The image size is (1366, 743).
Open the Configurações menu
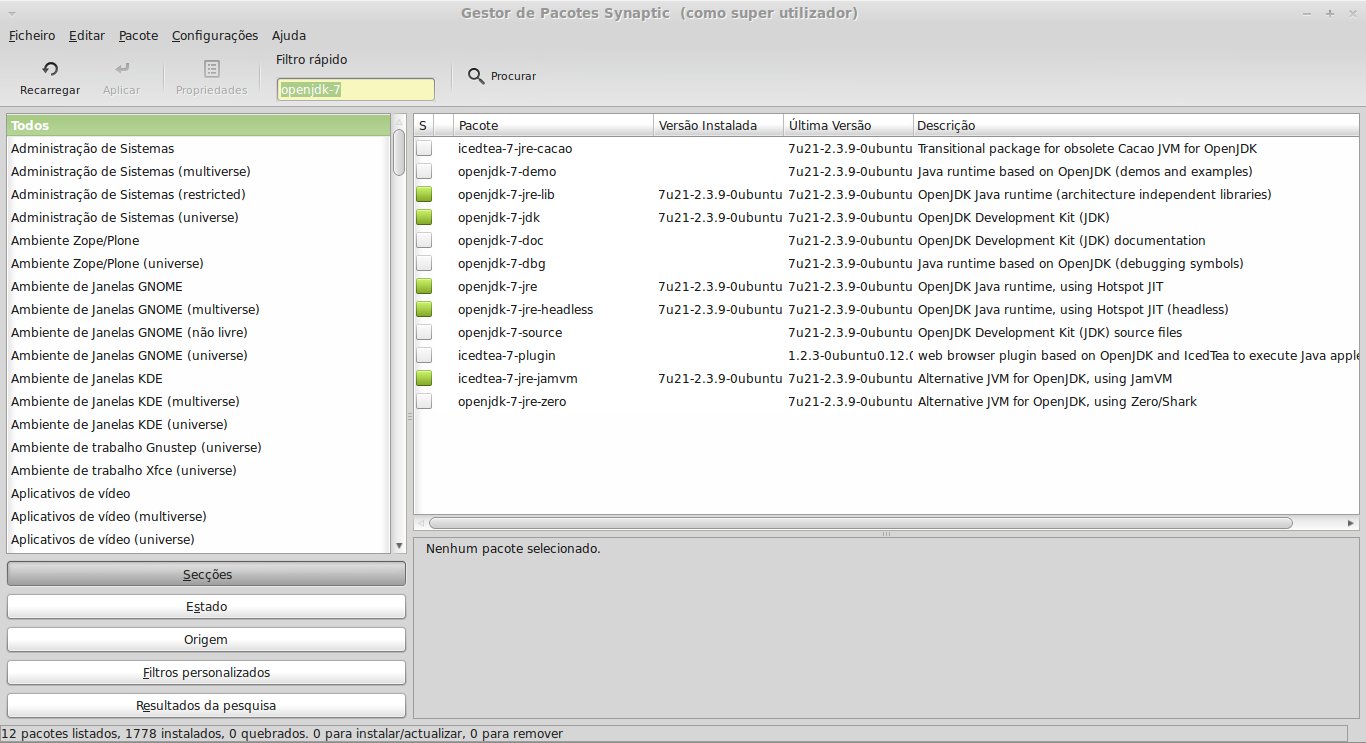point(214,35)
